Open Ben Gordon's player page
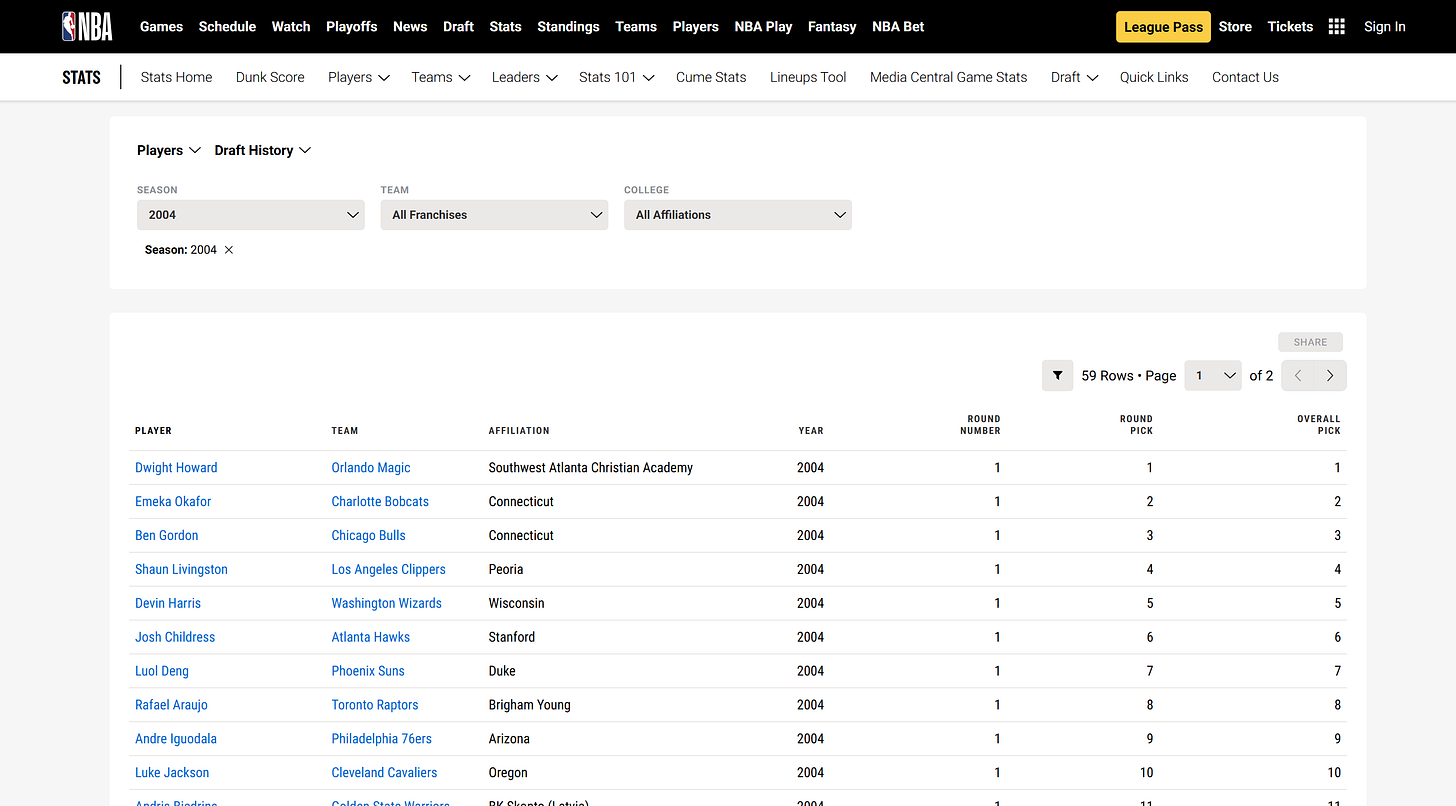Image resolution: width=1456 pixels, height=806 pixels. [x=167, y=536]
